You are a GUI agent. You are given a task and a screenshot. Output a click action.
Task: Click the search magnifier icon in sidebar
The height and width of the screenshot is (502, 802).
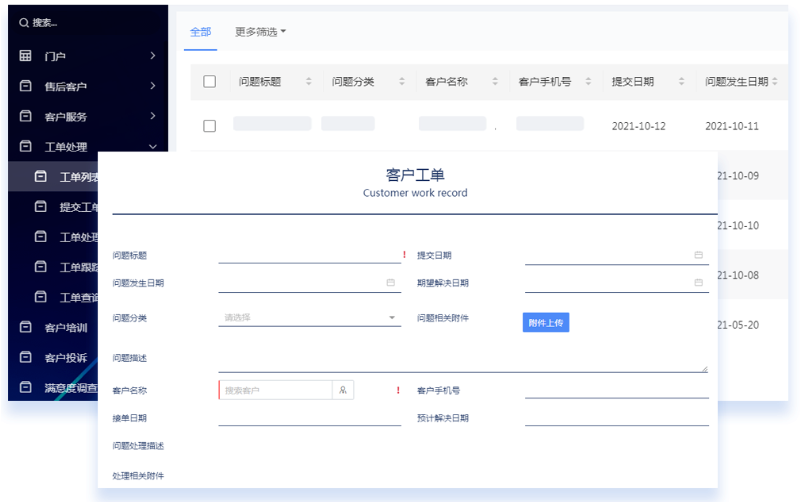[x=24, y=23]
